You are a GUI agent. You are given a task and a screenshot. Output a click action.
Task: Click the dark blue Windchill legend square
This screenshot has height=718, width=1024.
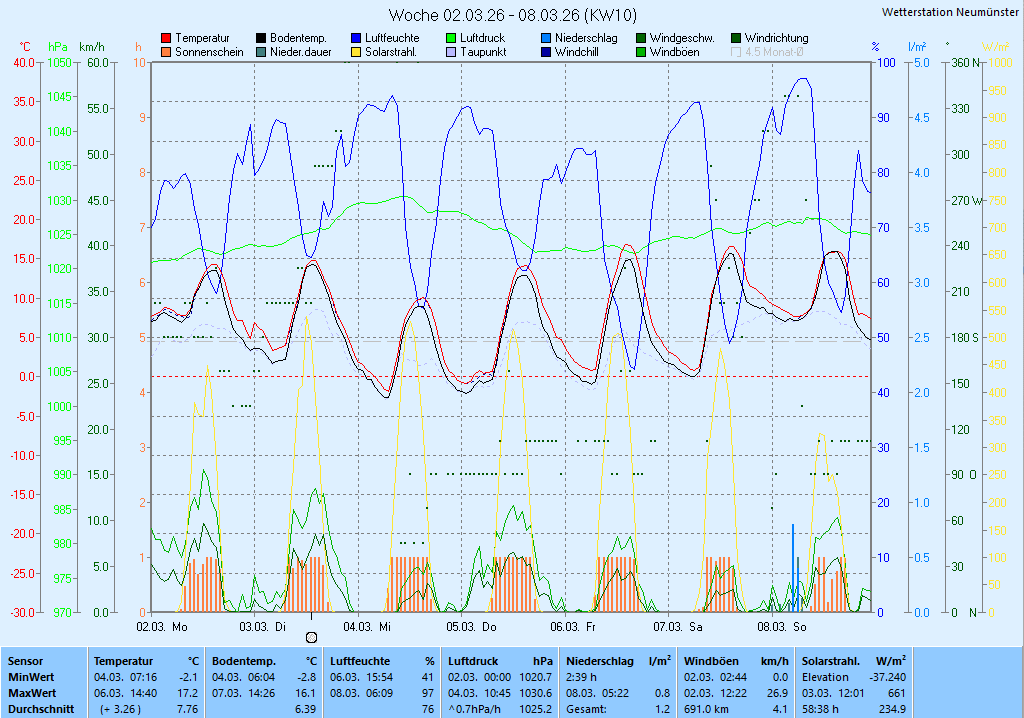pos(546,52)
